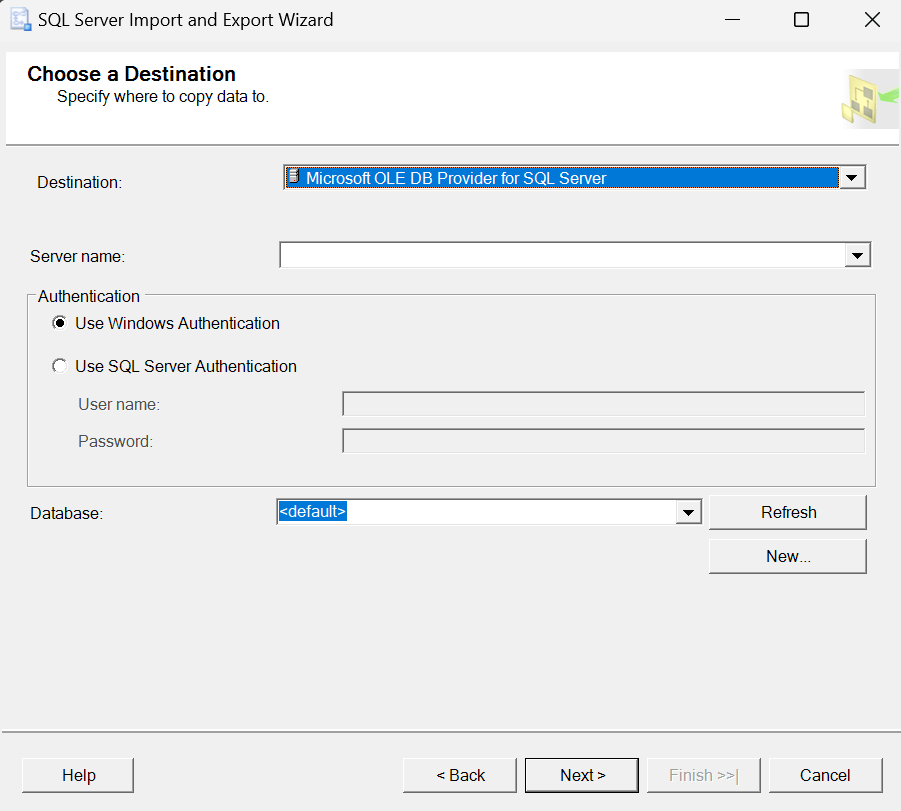901x811 pixels.
Task: Click the User name field
Action: click(x=603, y=404)
